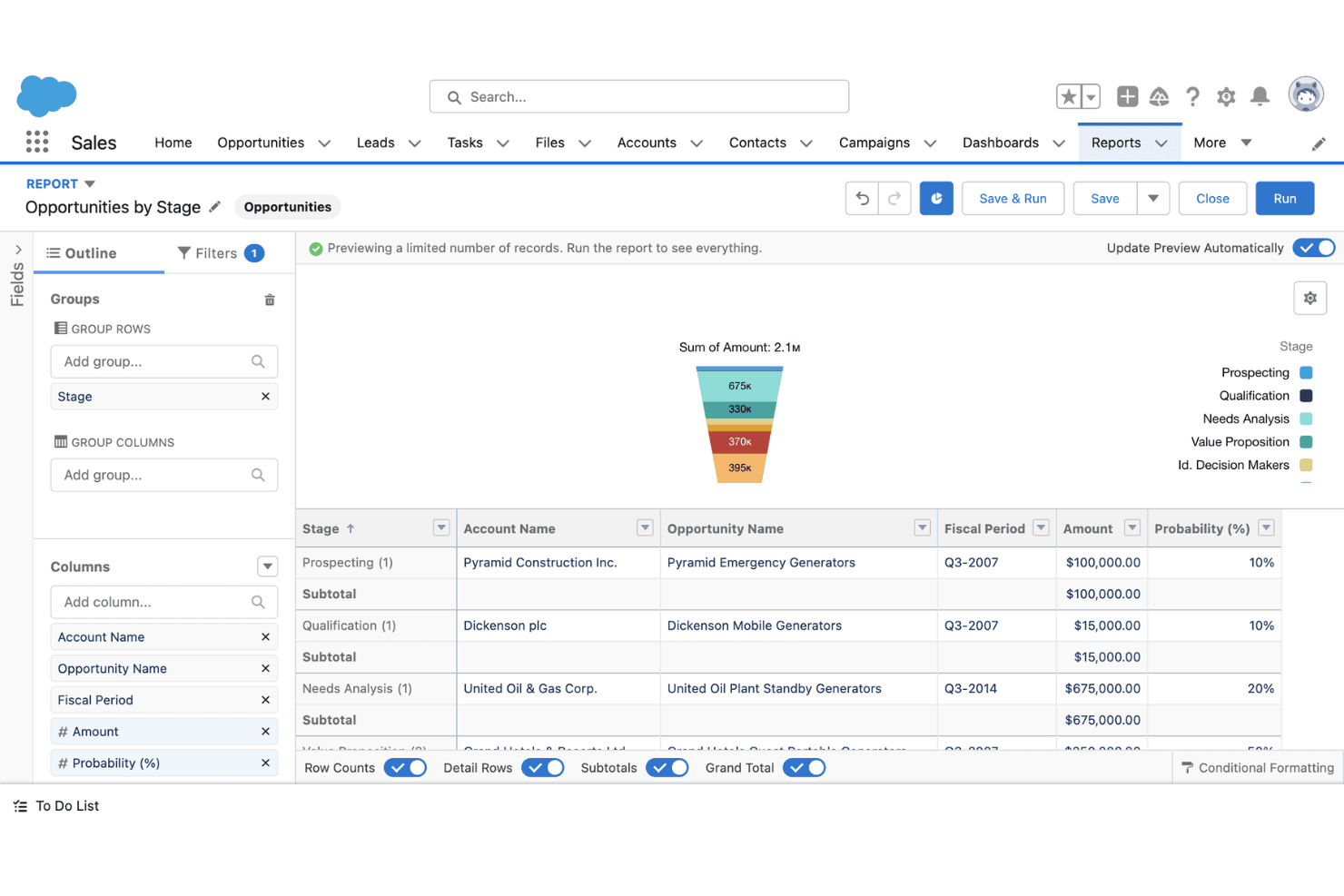1344x896 pixels.
Task: Click the Favorites star icon
Action: point(1069,96)
